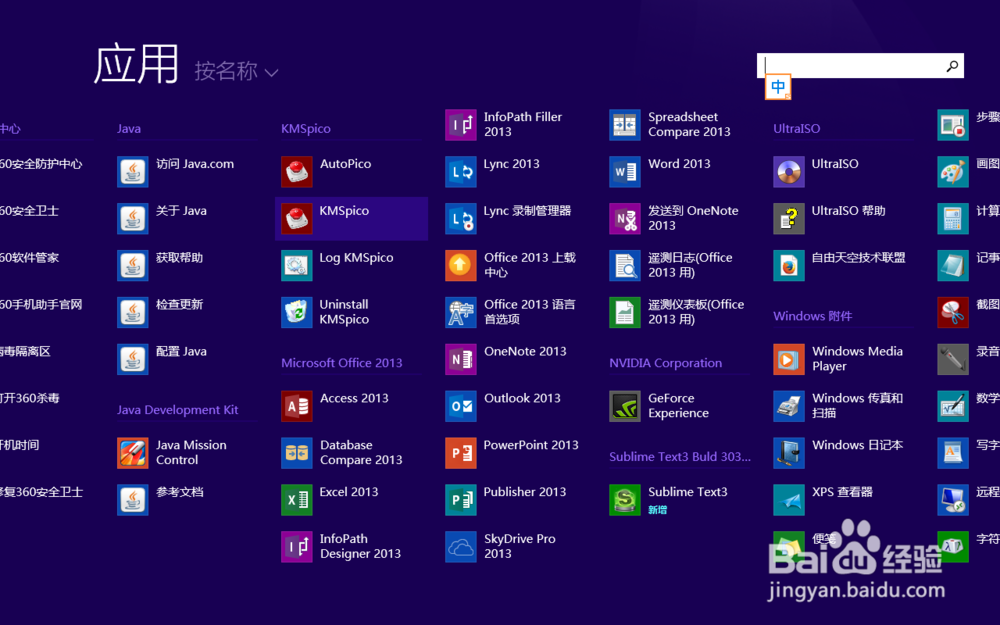This screenshot has height=625, width=1000.
Task: Open the 360安全卫士 entry
Action: 29,211
